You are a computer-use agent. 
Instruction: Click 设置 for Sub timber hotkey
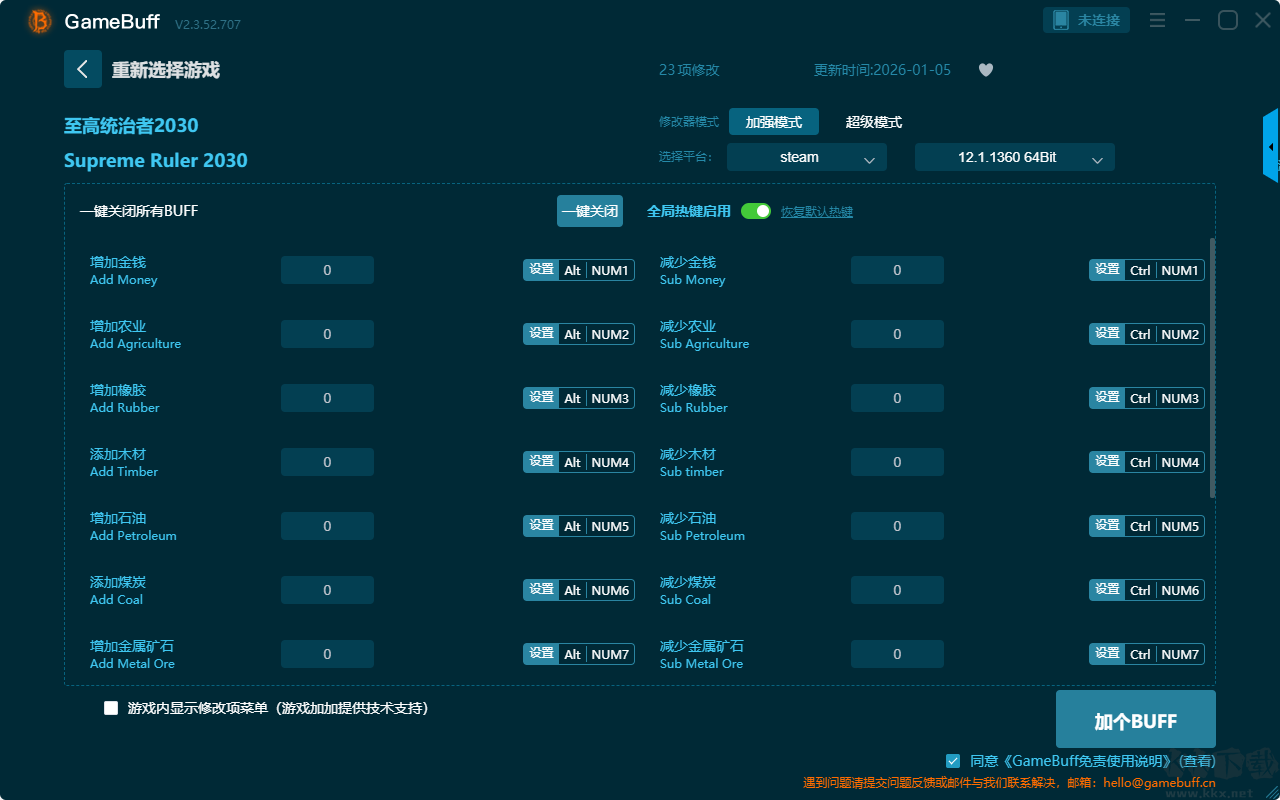(1107, 462)
